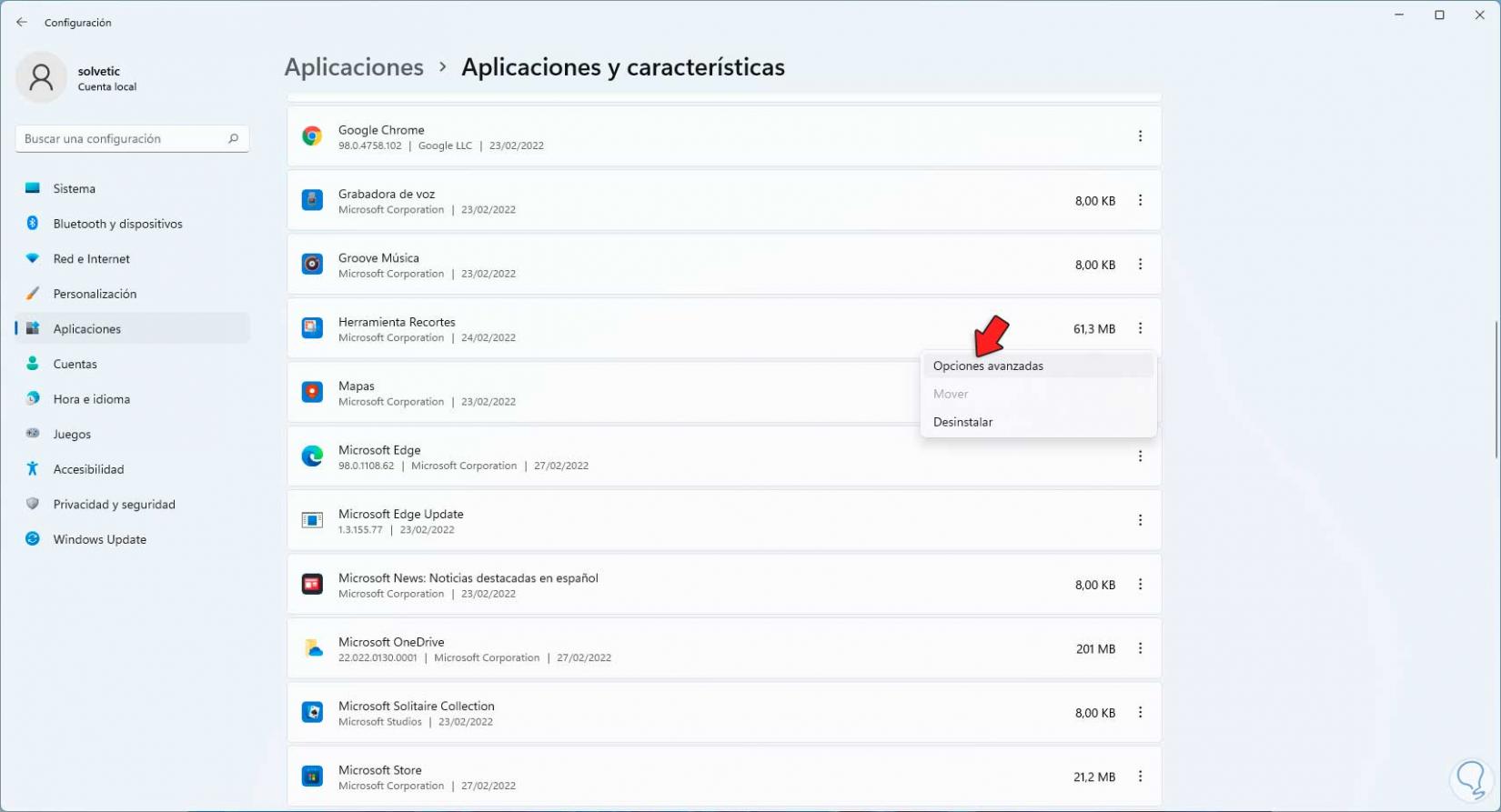Screen dimensions: 1501x812
Task: Click the Aplicaciones breadcrumb link
Action: (354, 67)
